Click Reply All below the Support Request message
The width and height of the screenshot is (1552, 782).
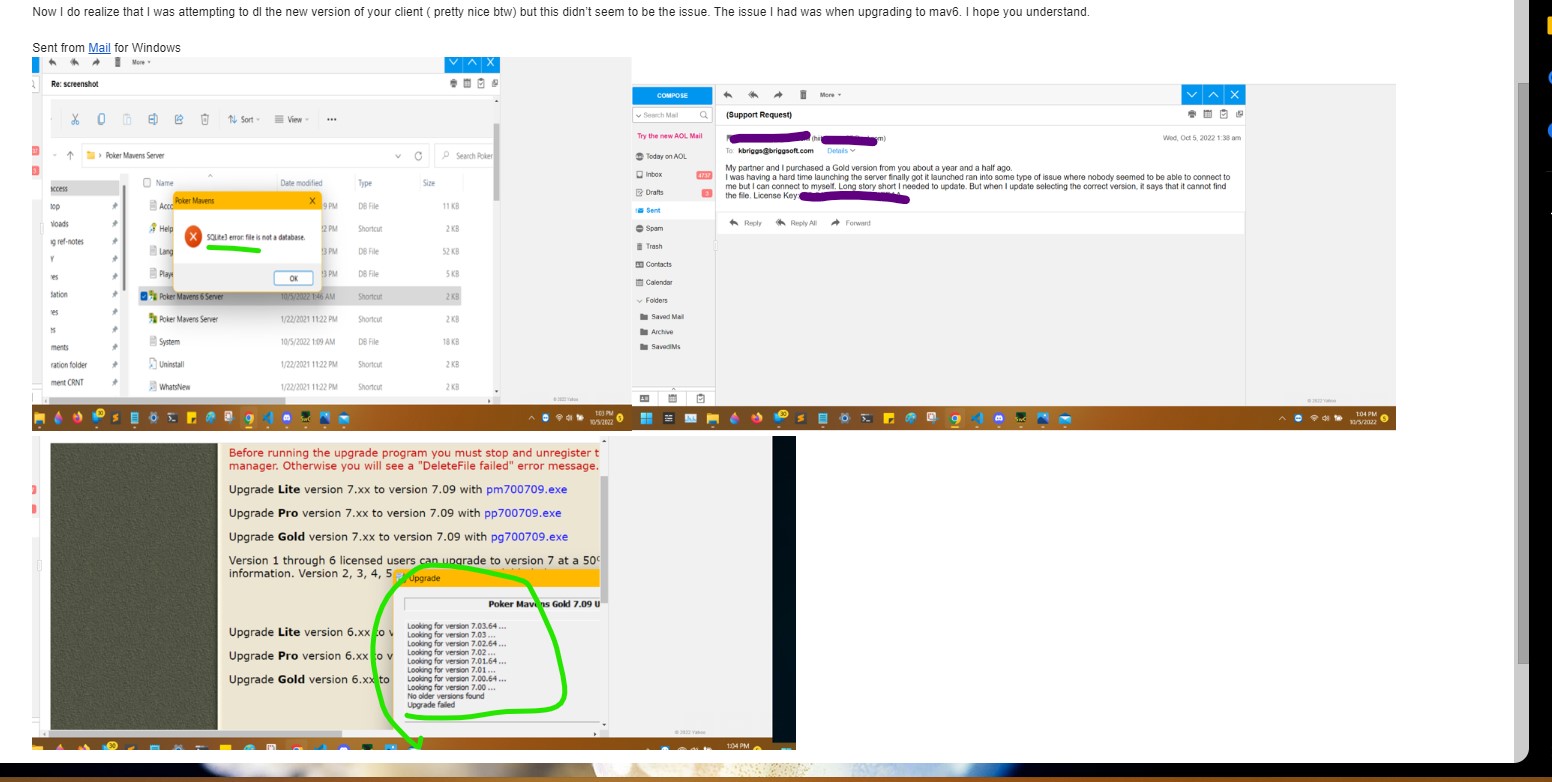pos(797,223)
